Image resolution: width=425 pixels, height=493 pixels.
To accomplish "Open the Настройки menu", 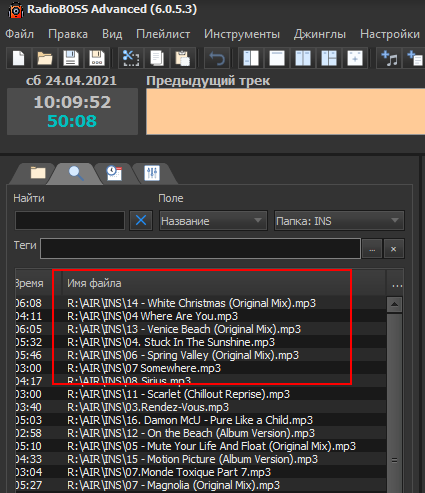I will 390,34.
